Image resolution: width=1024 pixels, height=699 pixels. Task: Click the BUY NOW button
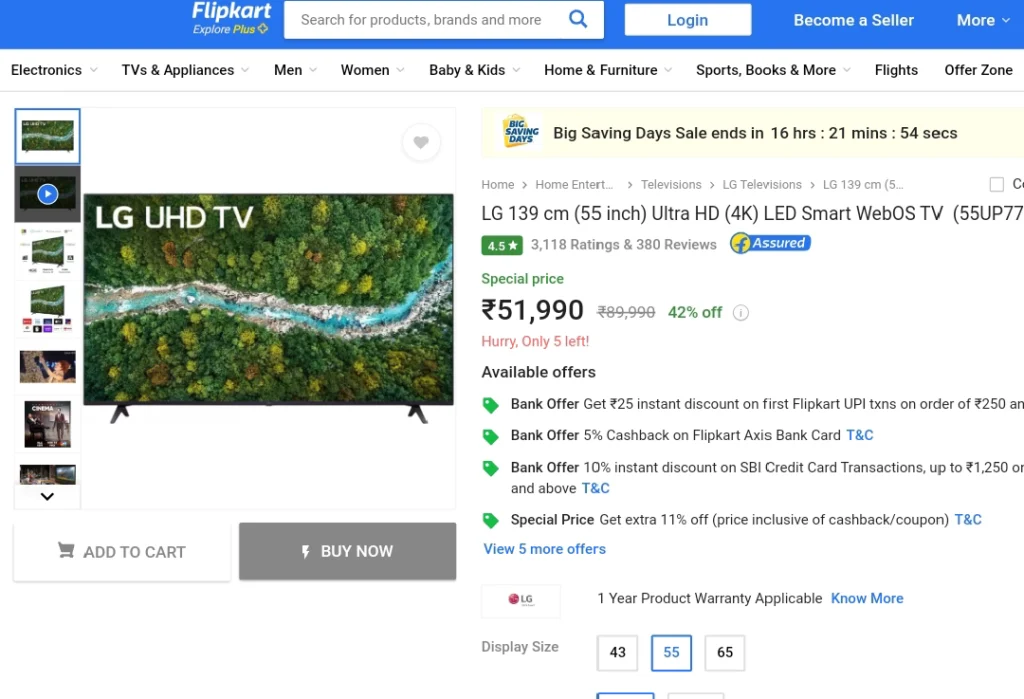347,551
